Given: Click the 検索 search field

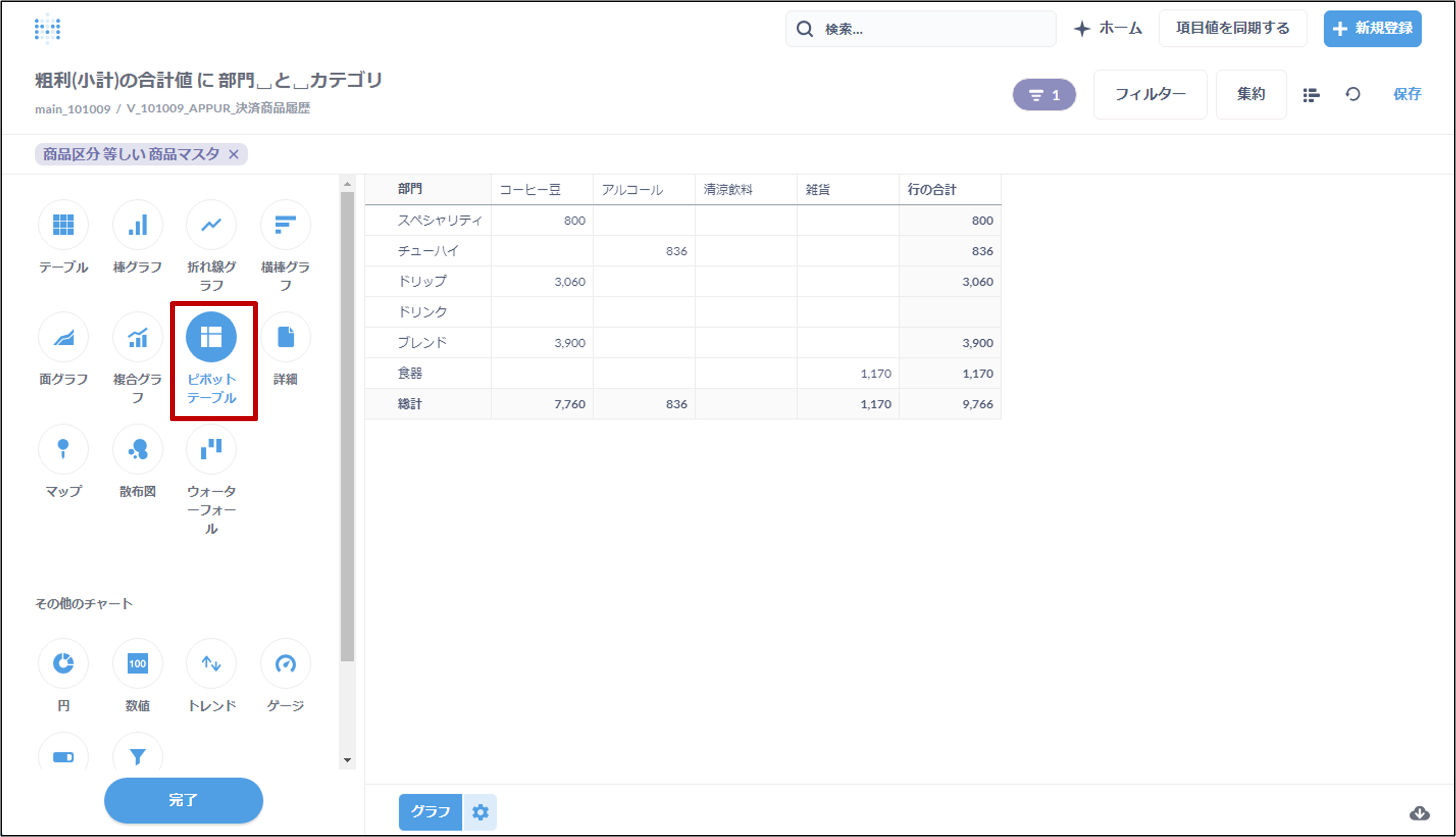Looking at the screenshot, I should tap(920, 28).
